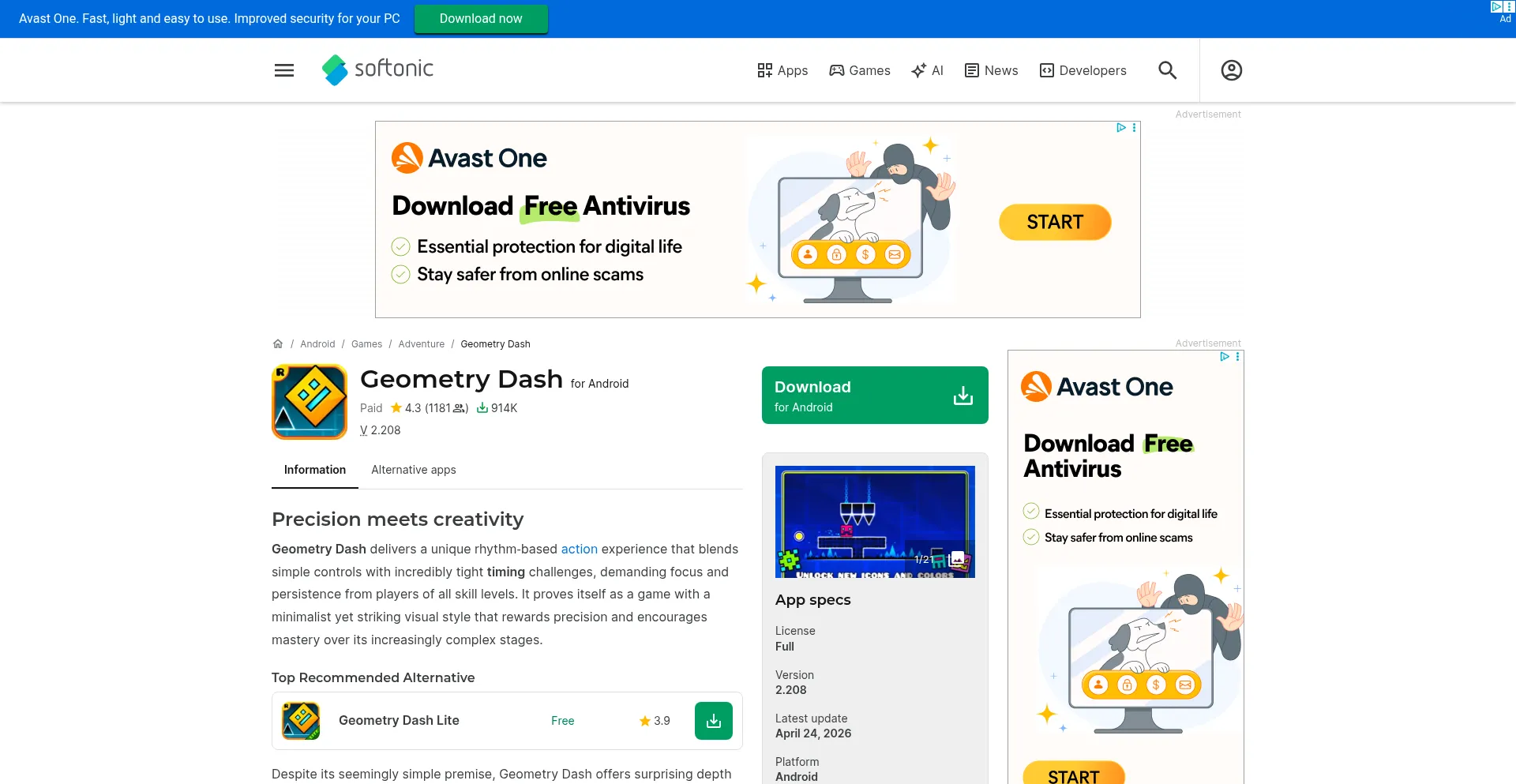Click the home icon in breadcrumb
1516x784 pixels.
278,344
